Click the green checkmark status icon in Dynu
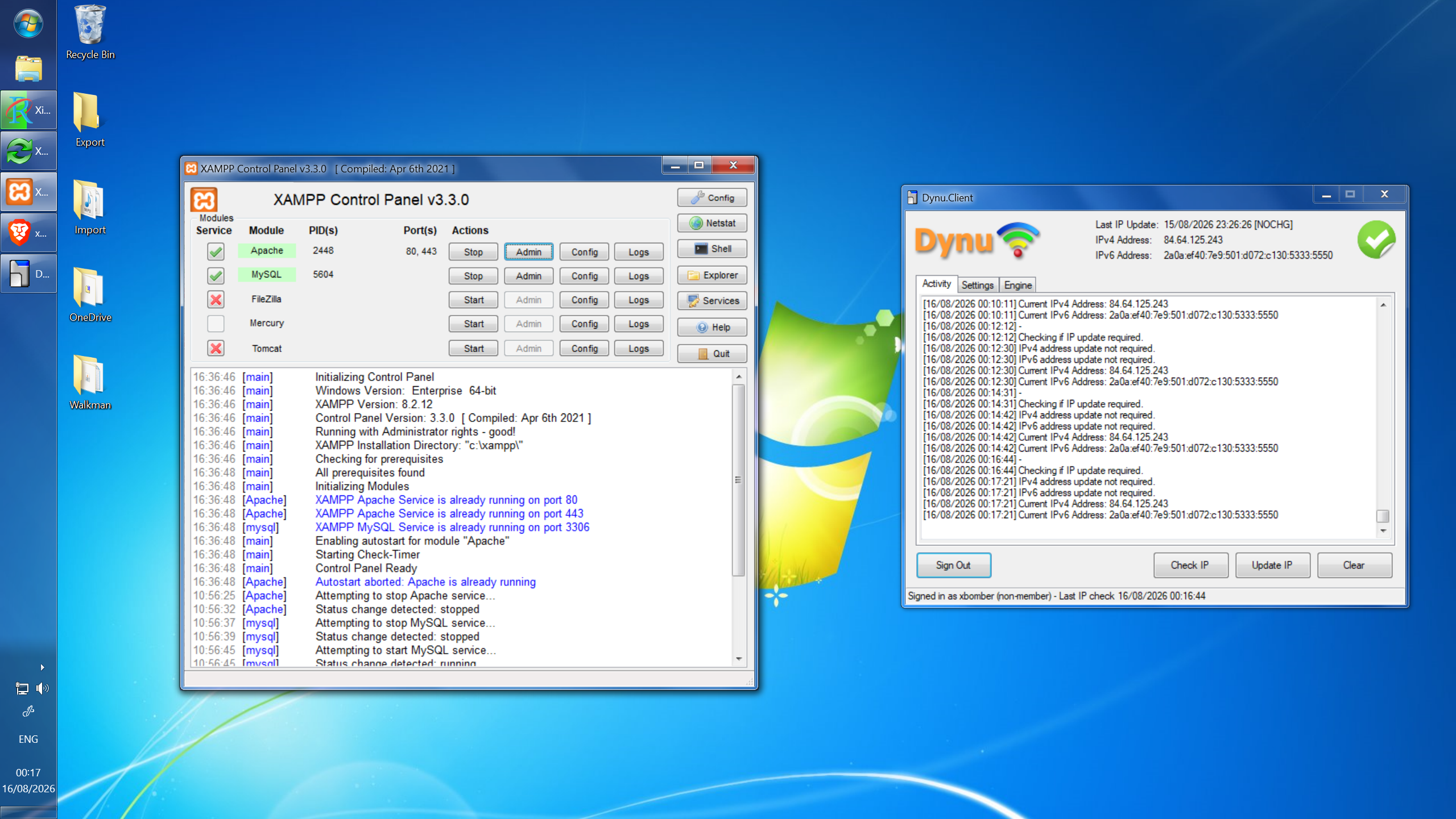 tap(1376, 239)
